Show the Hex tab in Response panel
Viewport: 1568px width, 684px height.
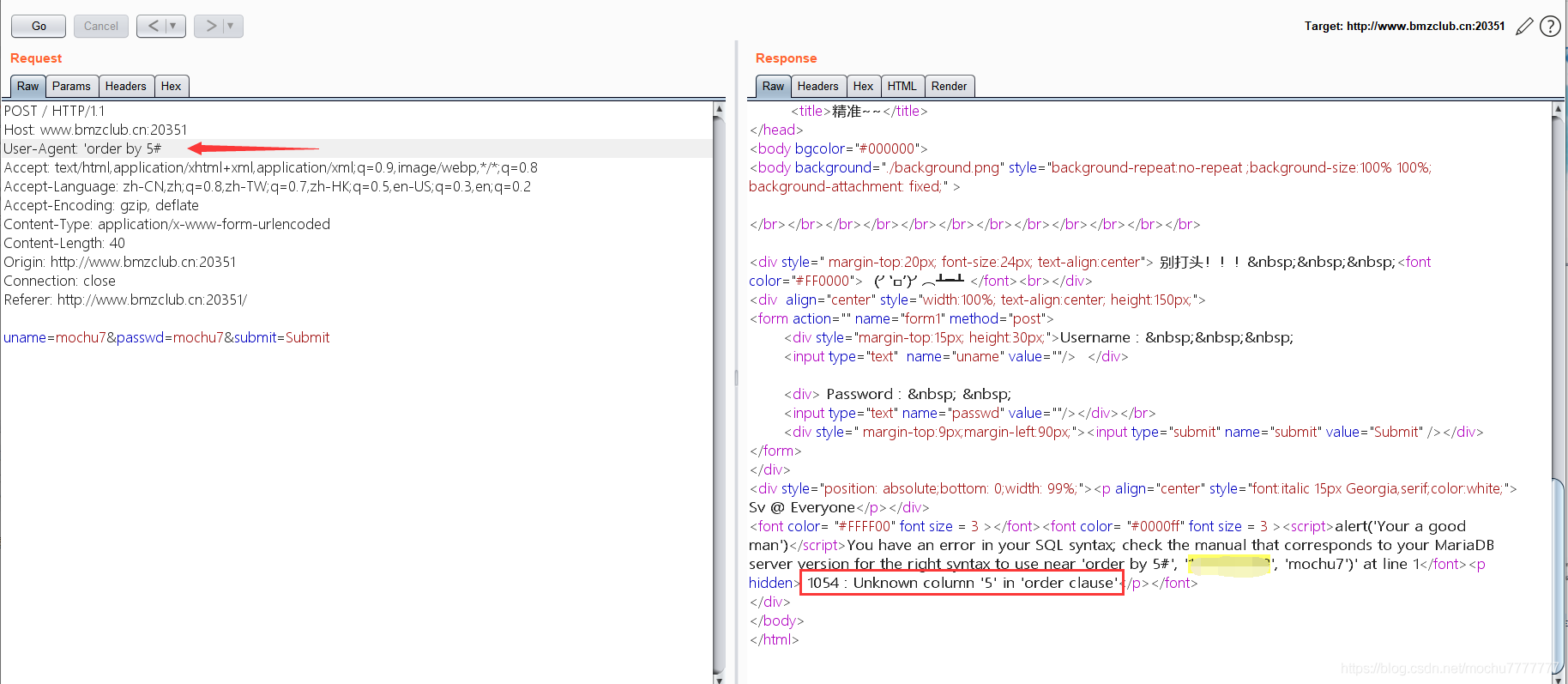click(864, 87)
